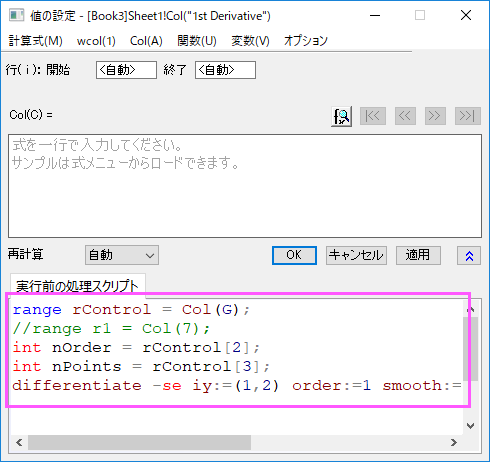Screen dimensions: 490x462
Task: Click into the Col(C) formula box
Action: (245, 186)
